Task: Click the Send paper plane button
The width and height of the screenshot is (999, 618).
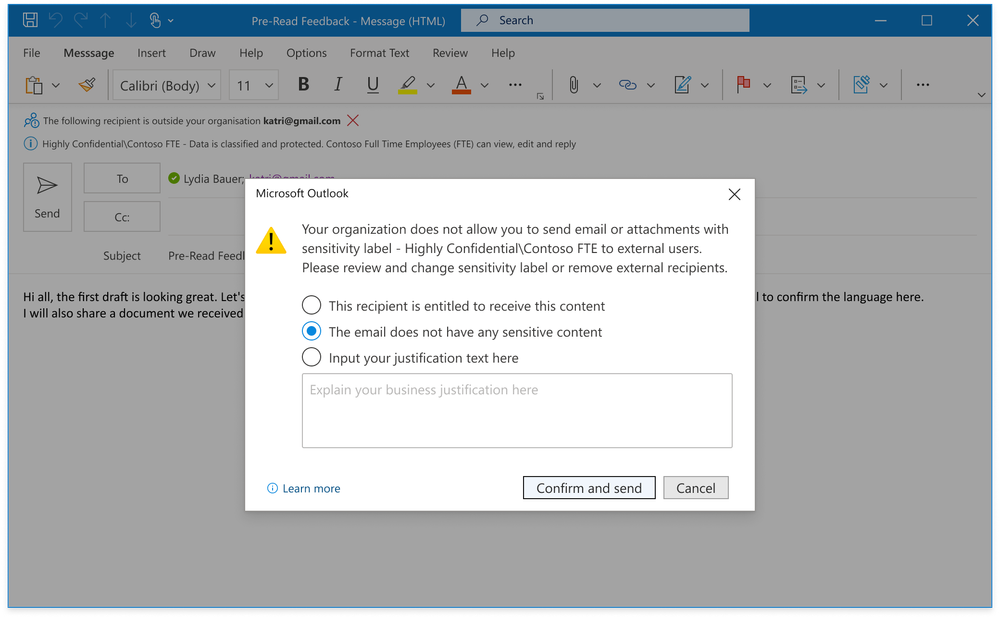Action: (47, 197)
